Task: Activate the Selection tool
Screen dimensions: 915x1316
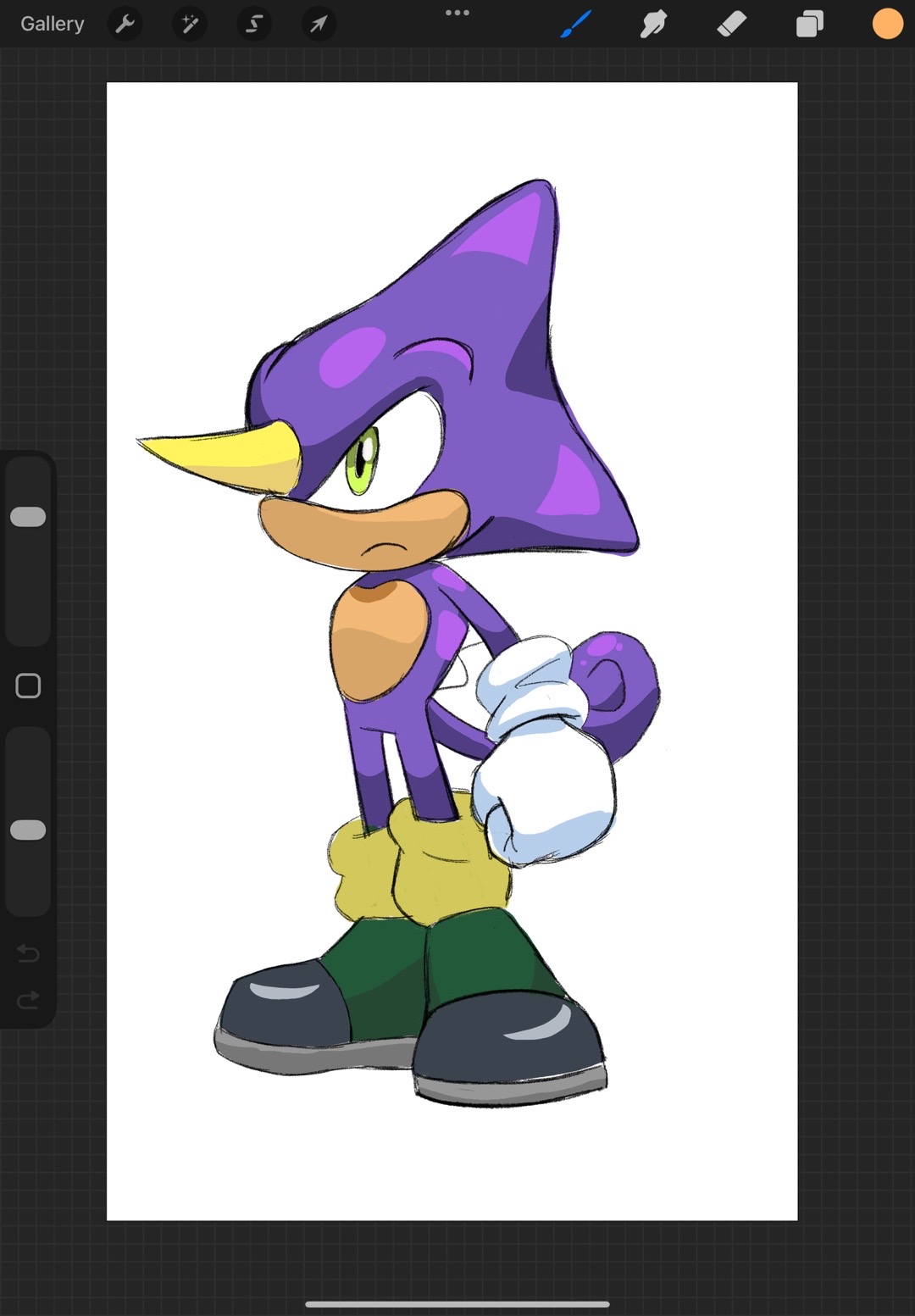Action: pos(253,24)
